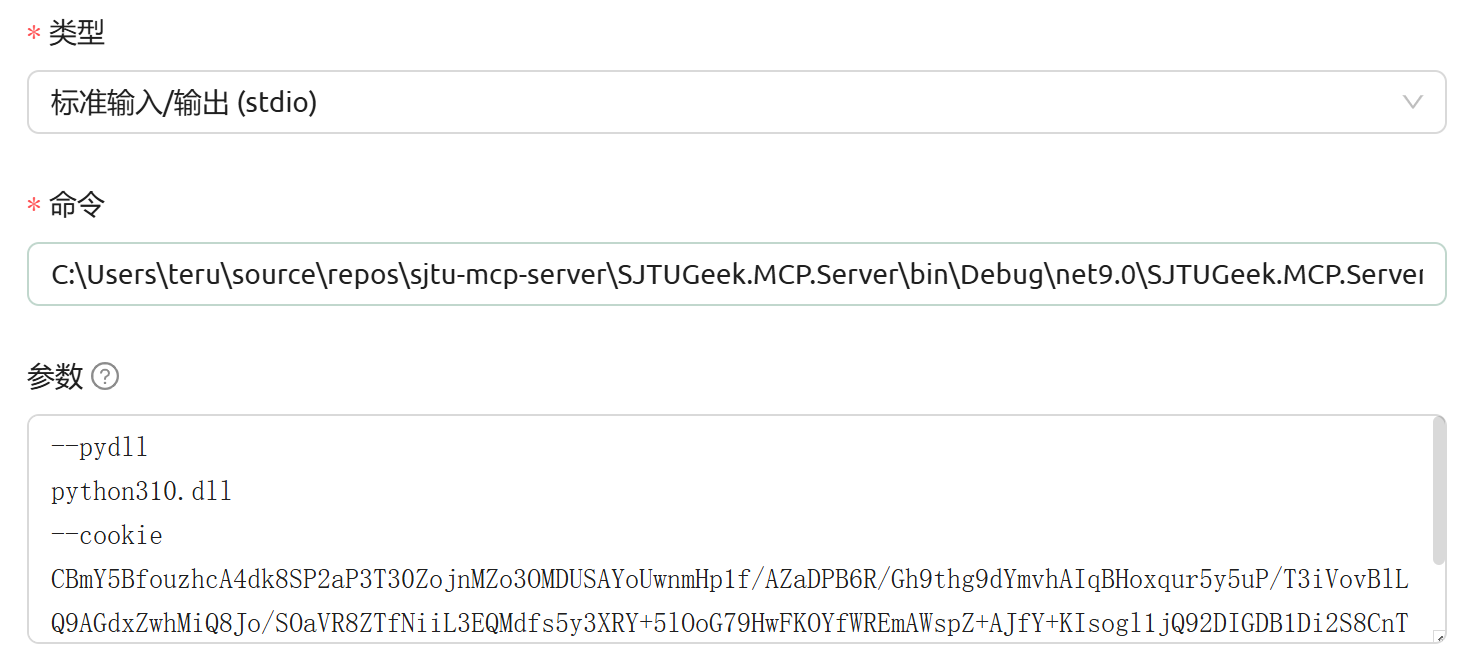The width and height of the screenshot is (1469, 665).
Task: Click the red asterisk before 命令
Action: pyautogui.click(x=32, y=204)
